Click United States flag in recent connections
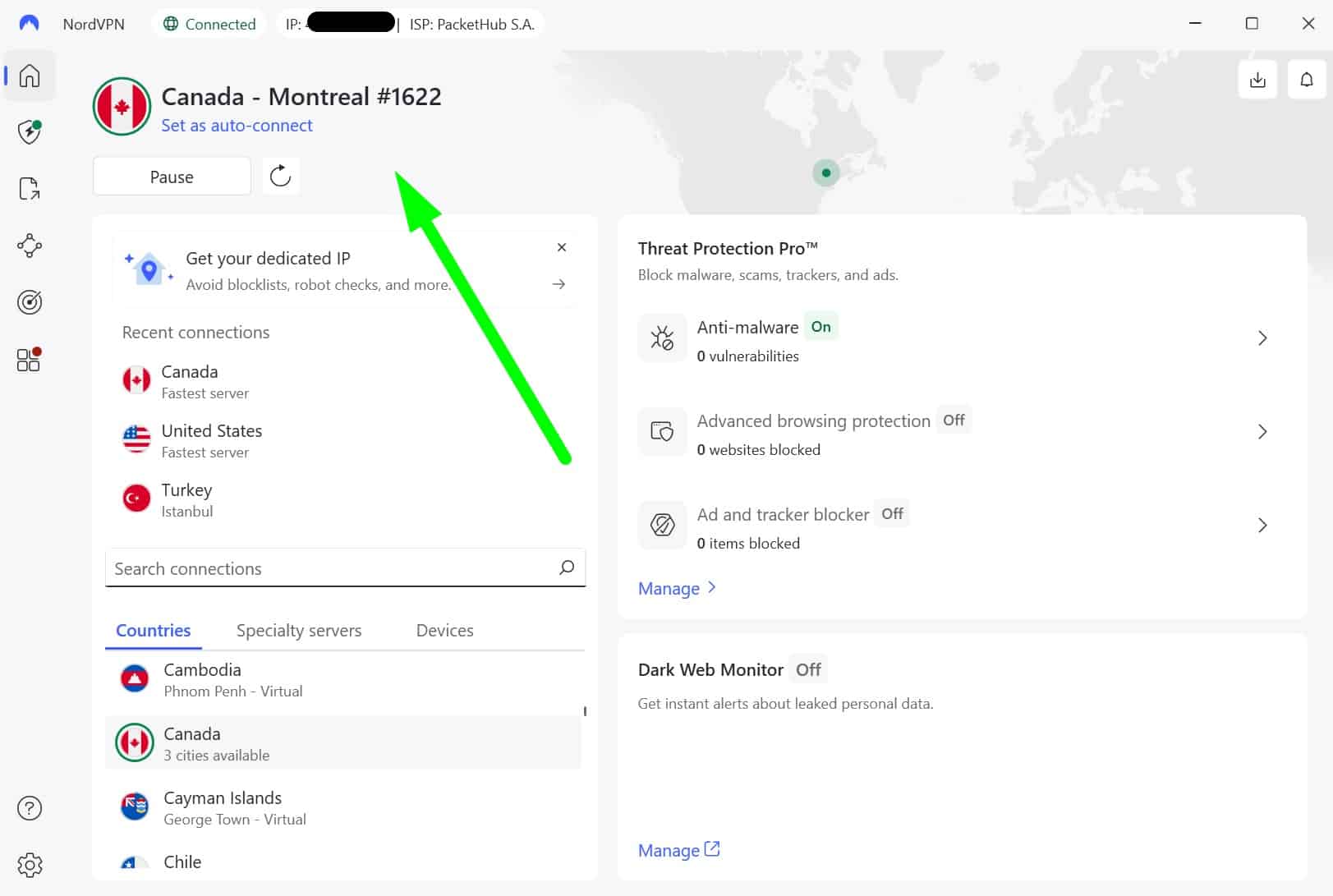 coord(136,439)
